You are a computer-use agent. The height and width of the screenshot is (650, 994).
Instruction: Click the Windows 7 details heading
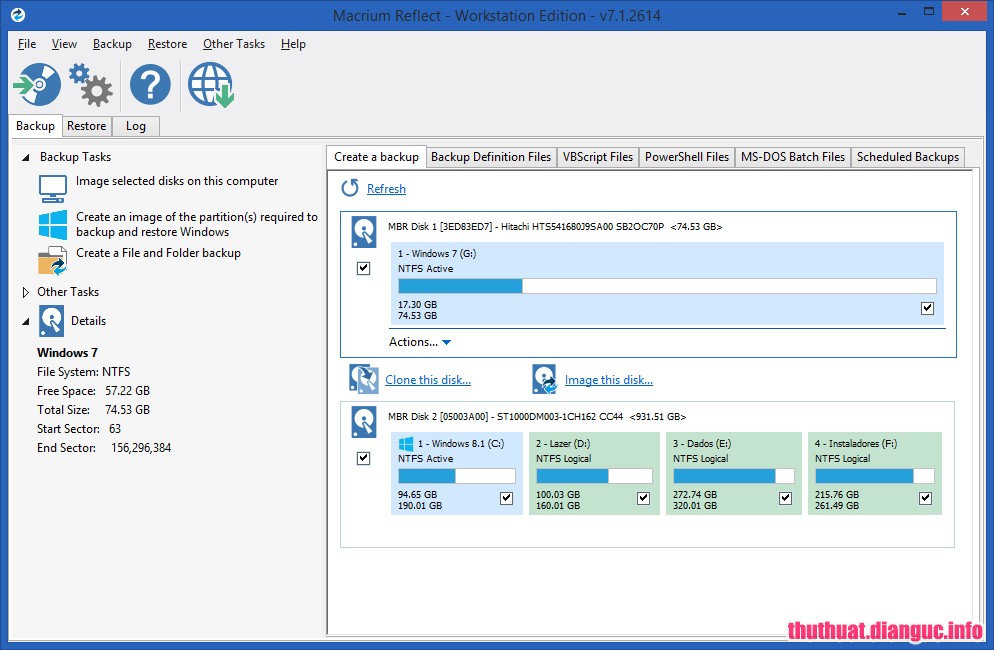click(67, 353)
